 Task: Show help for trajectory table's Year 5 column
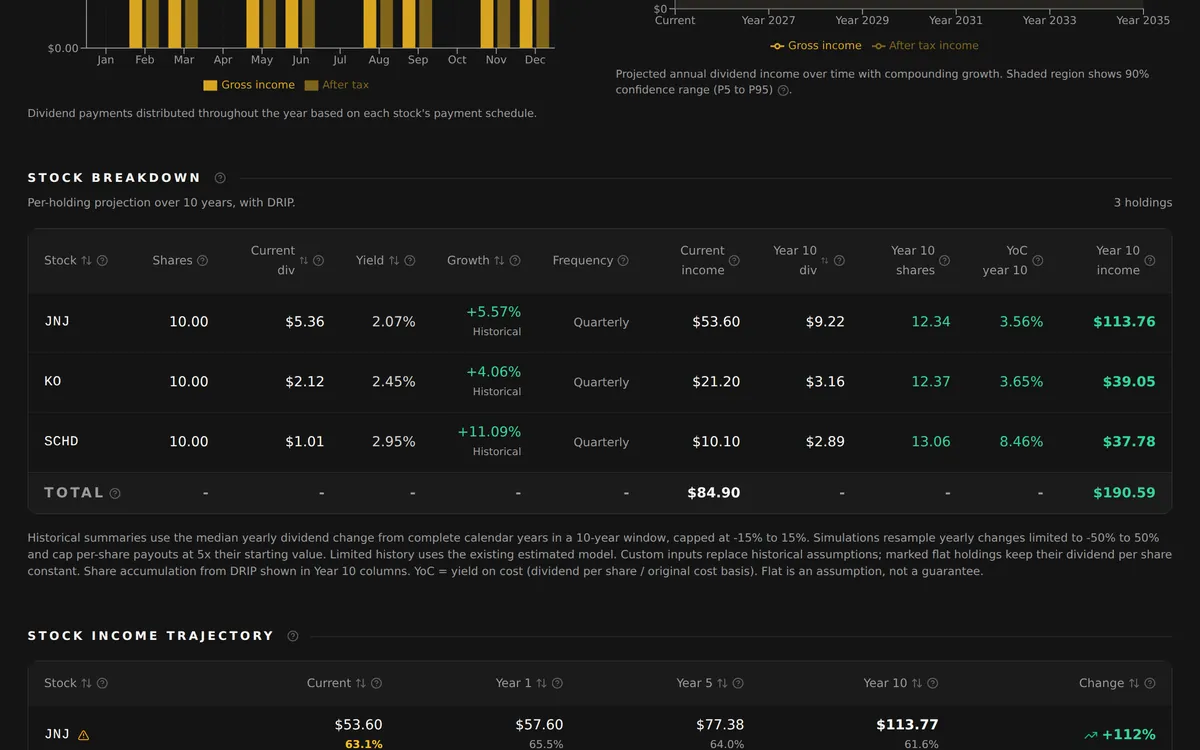click(x=738, y=684)
